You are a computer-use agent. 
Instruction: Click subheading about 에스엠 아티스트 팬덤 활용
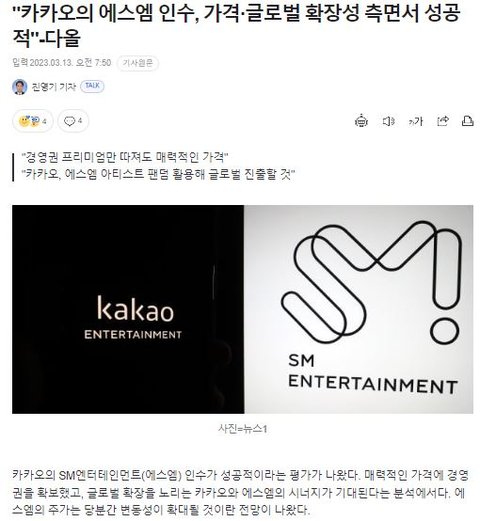pos(158,174)
